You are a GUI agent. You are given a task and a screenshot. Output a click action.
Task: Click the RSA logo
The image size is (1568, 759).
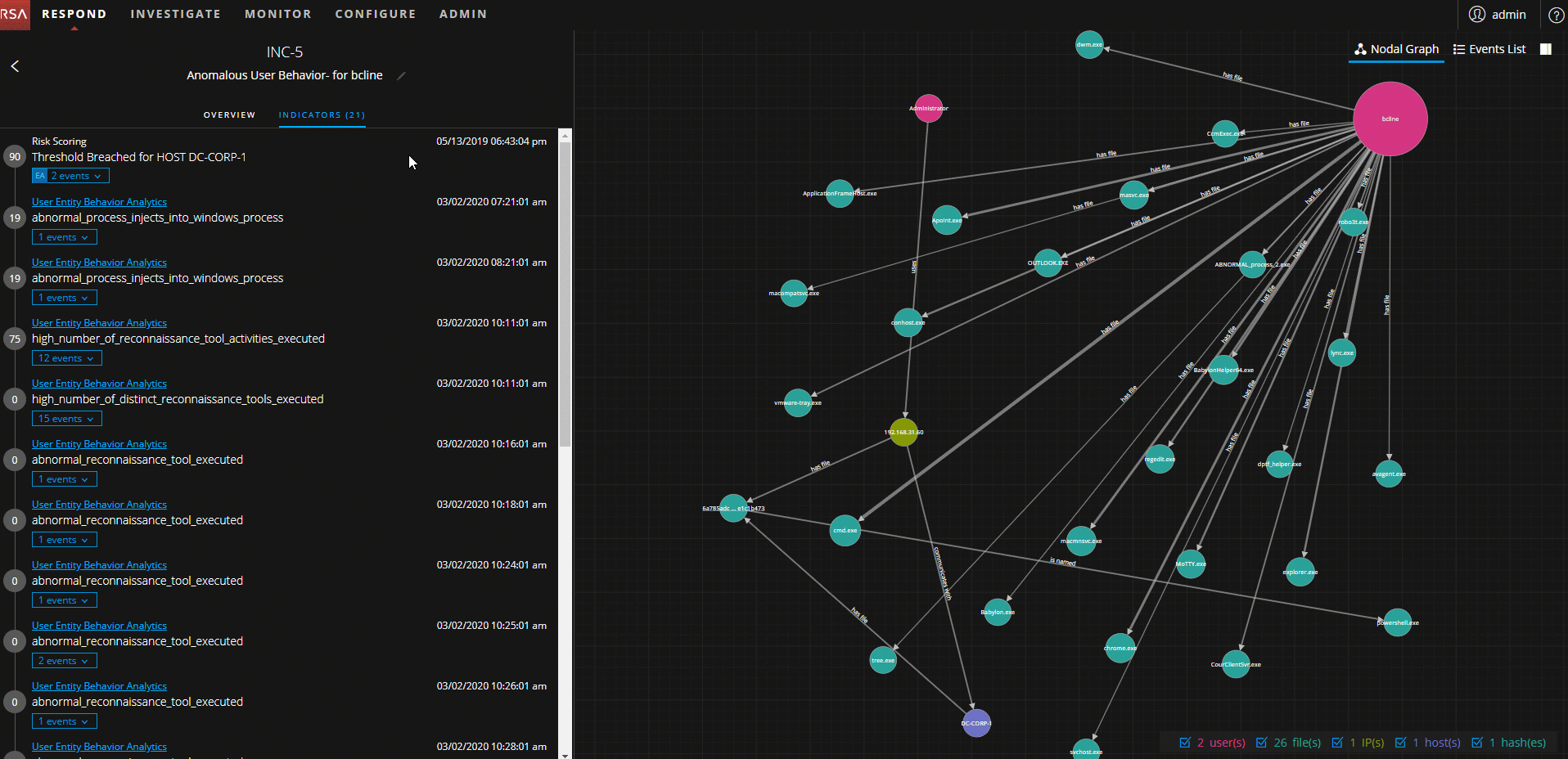tap(15, 15)
